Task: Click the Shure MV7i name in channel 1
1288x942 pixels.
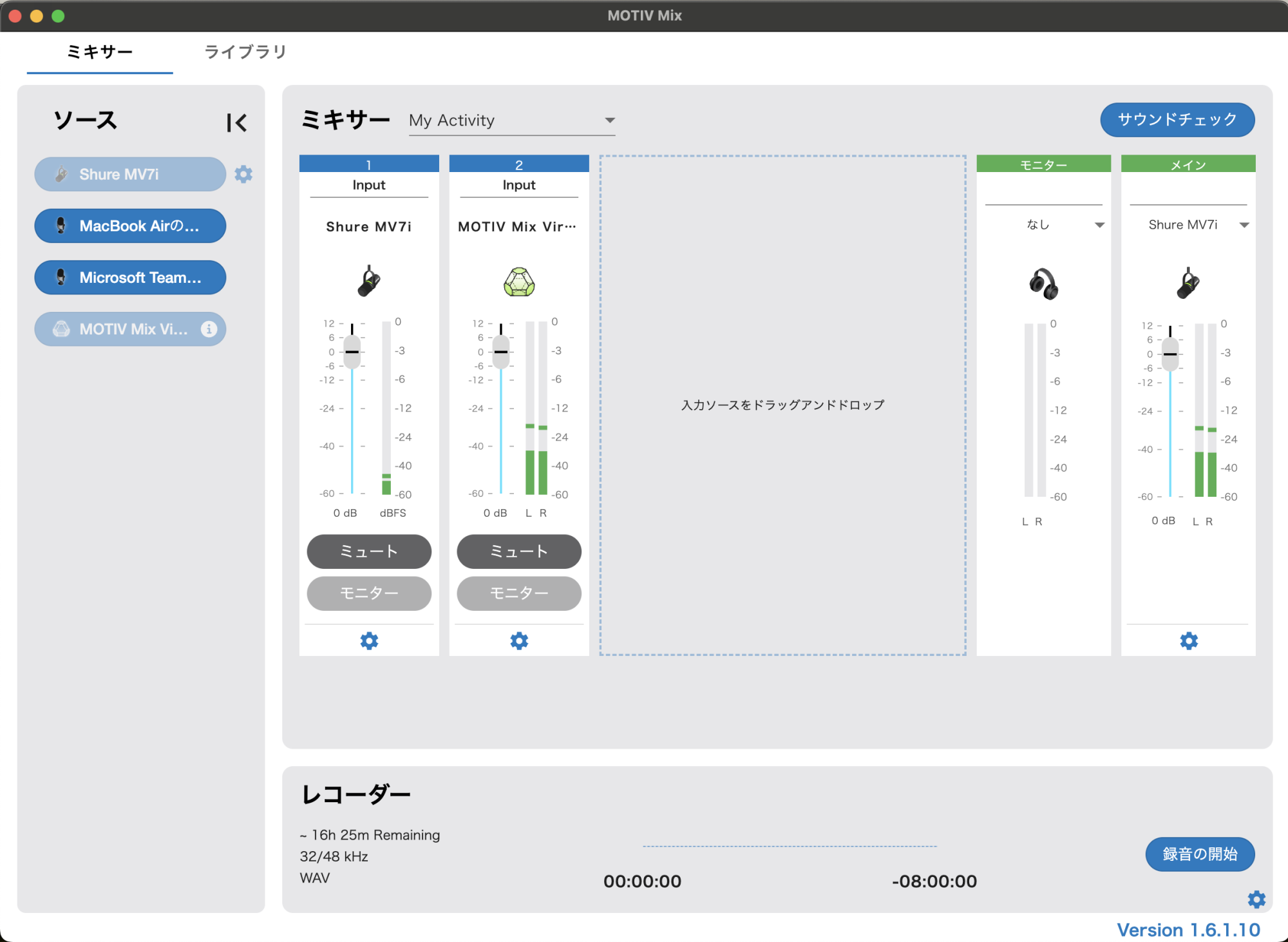Action: pyautogui.click(x=369, y=227)
